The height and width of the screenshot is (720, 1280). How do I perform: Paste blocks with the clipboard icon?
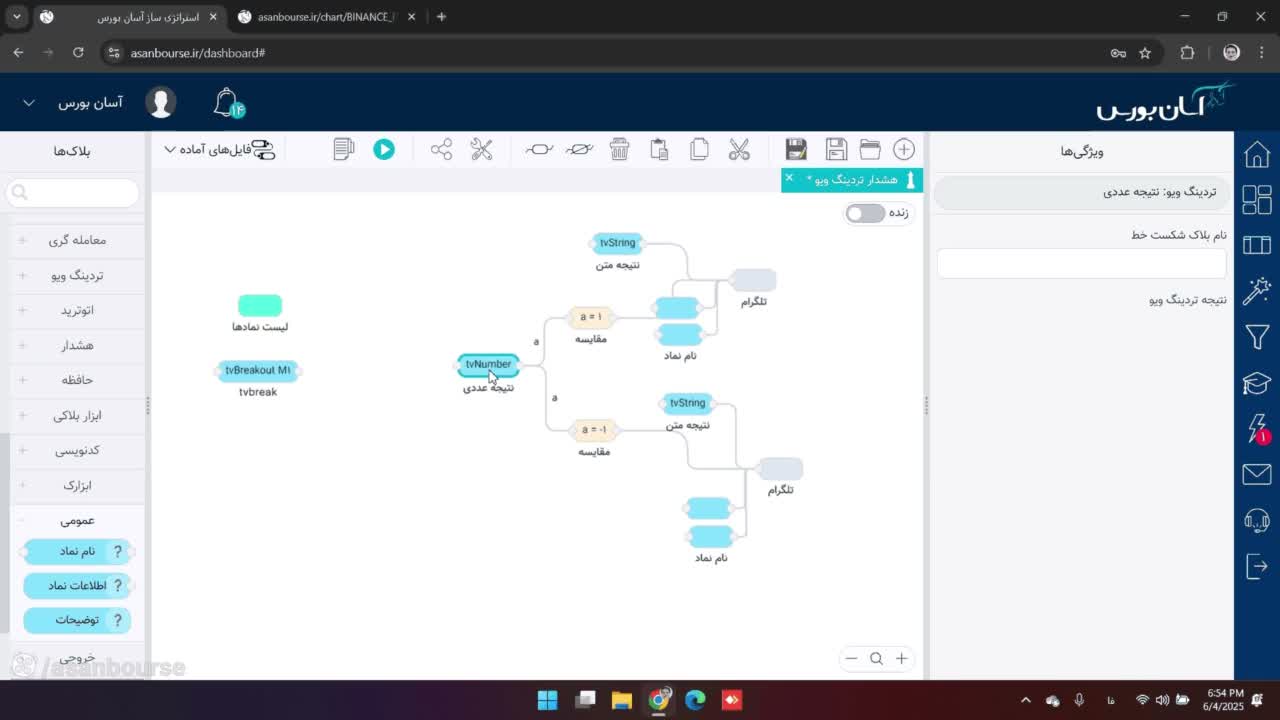[659, 149]
